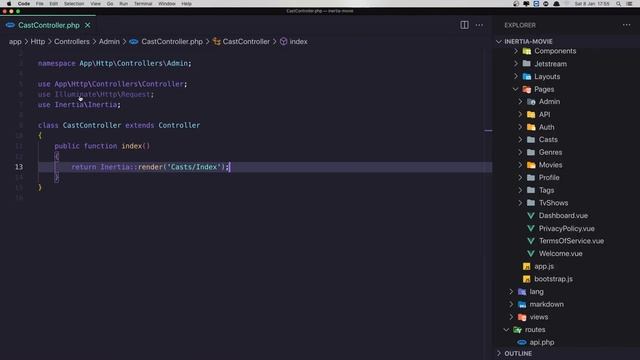Screen dimensions: 640x360
Task: Click the Pages folder icon
Action: coord(527,89)
